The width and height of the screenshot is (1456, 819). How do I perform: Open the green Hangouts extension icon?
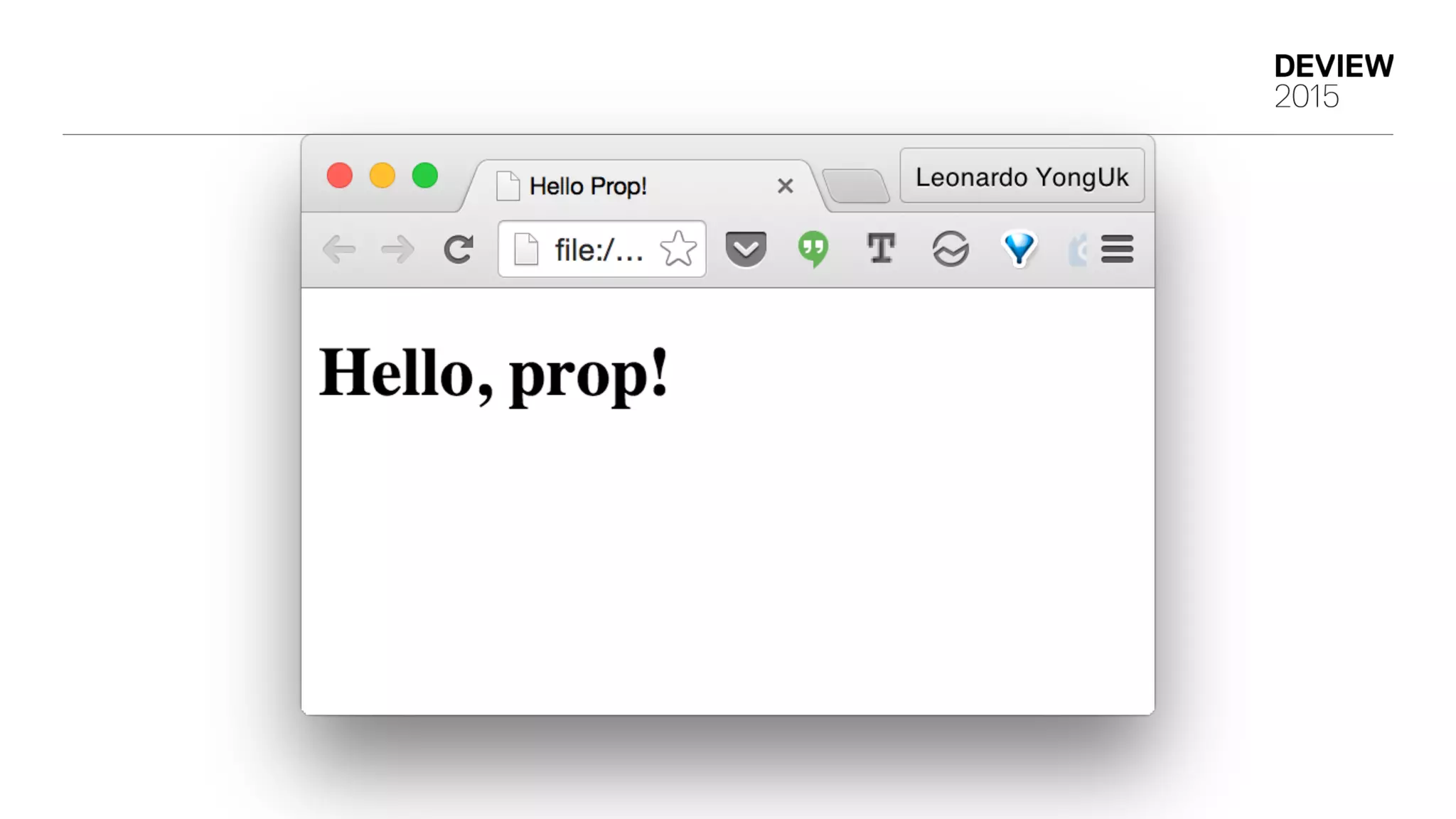pyautogui.click(x=813, y=250)
